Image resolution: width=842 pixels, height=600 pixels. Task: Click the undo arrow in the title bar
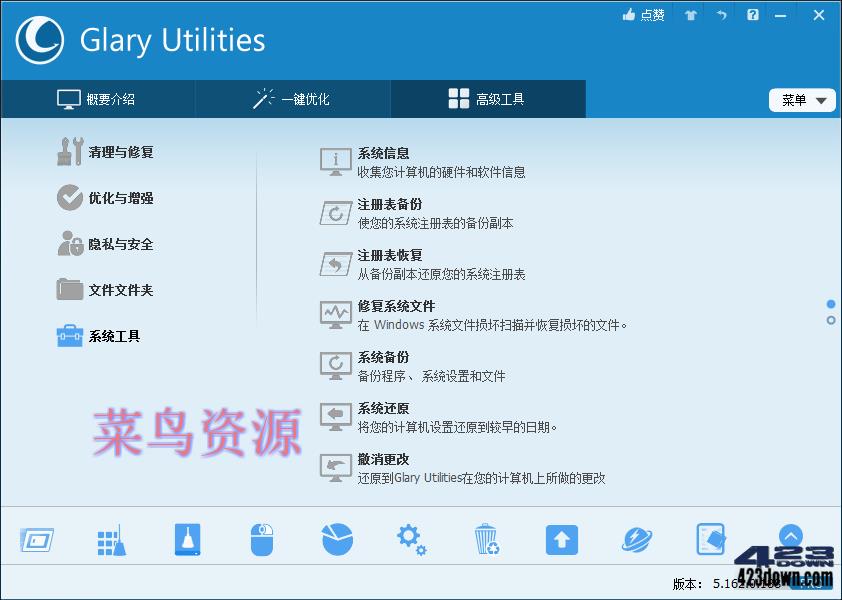coord(721,15)
